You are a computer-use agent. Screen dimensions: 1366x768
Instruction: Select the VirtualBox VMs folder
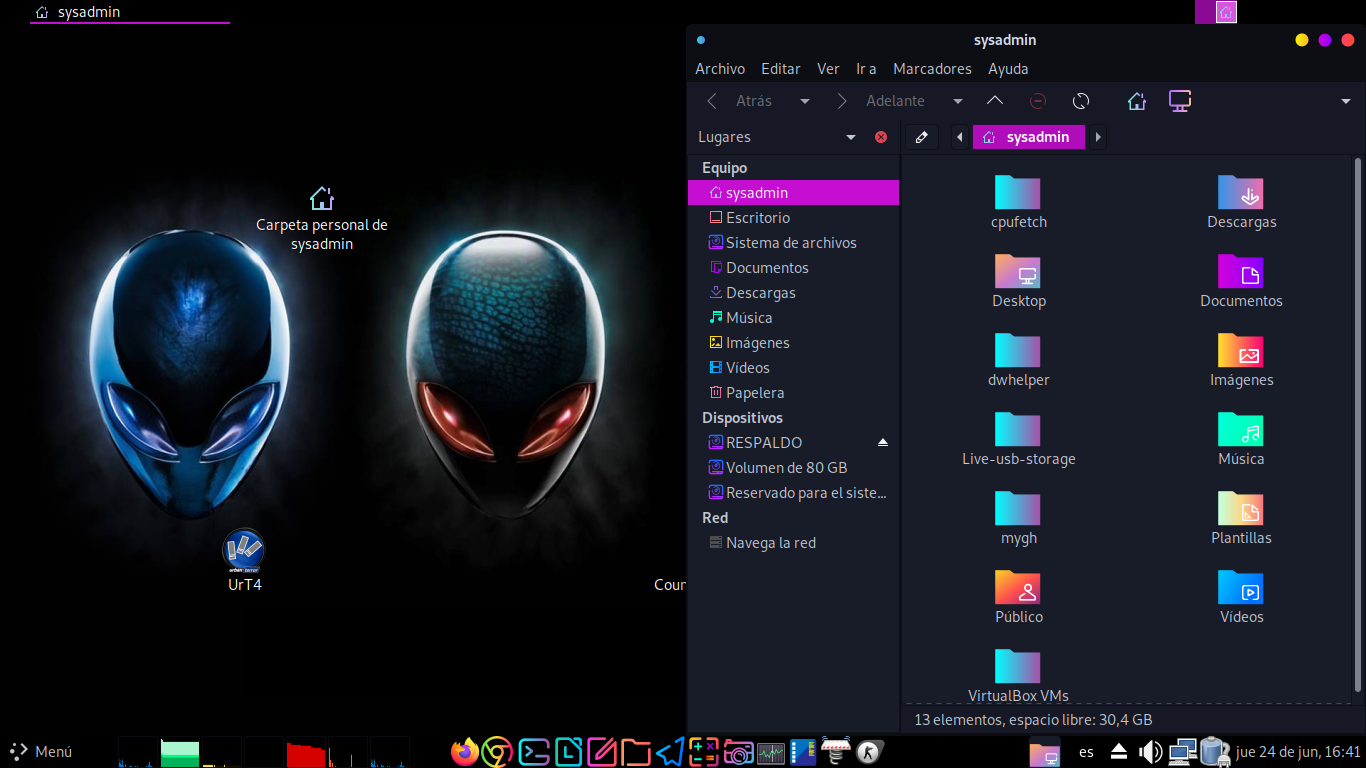click(x=1018, y=675)
